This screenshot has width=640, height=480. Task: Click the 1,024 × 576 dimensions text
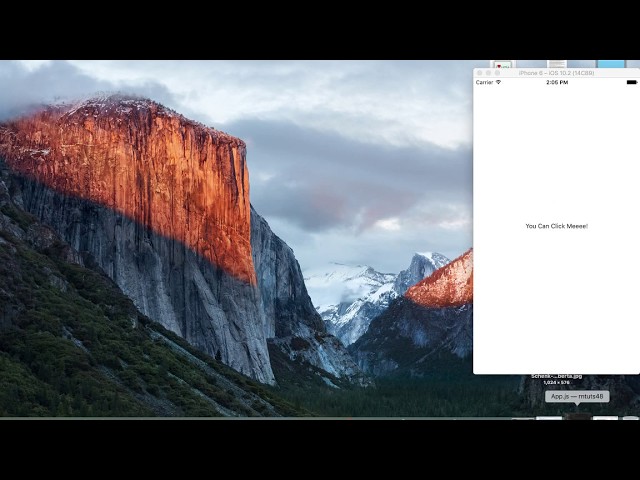tap(556, 382)
